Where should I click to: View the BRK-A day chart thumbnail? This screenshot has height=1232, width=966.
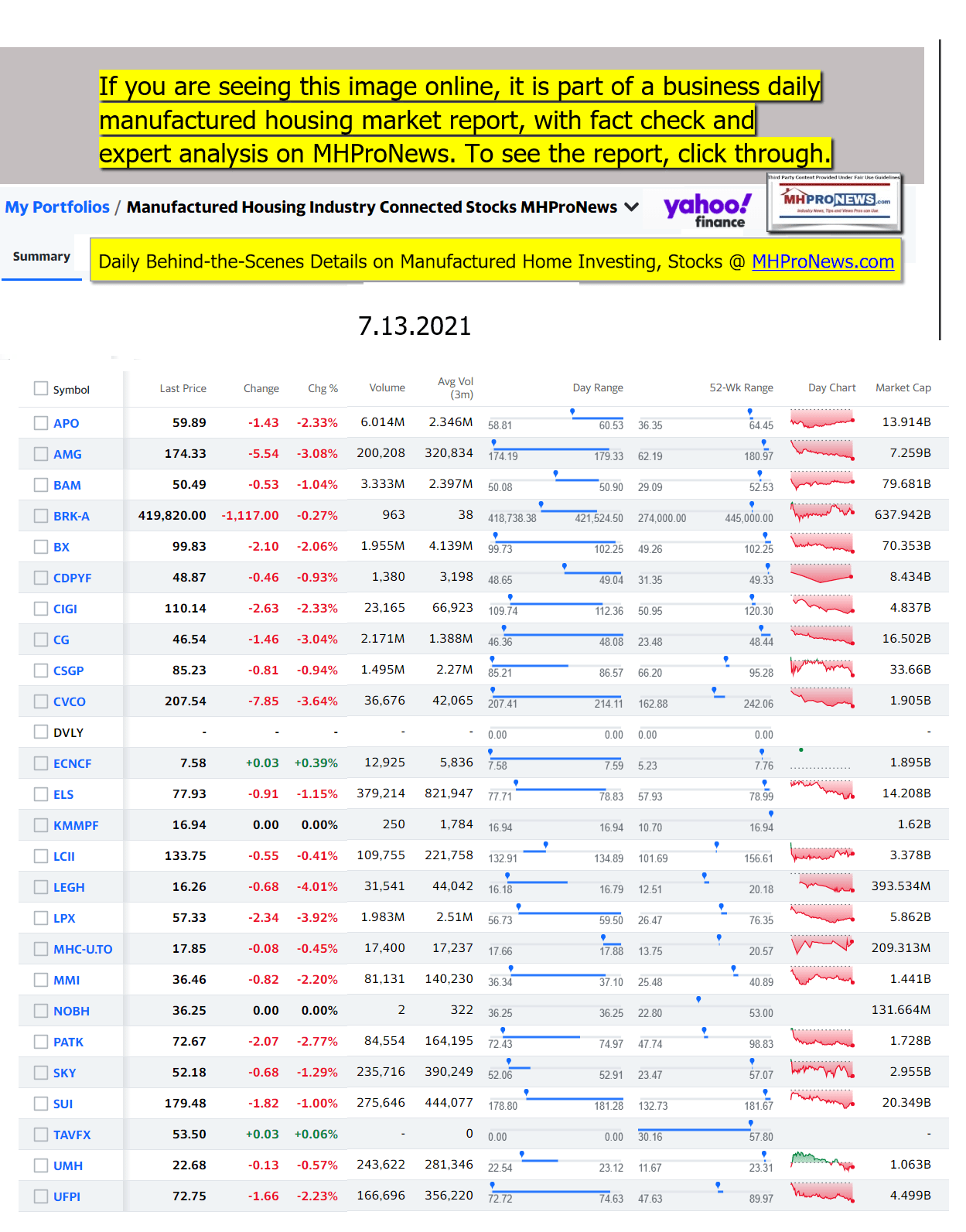pyautogui.click(x=822, y=513)
